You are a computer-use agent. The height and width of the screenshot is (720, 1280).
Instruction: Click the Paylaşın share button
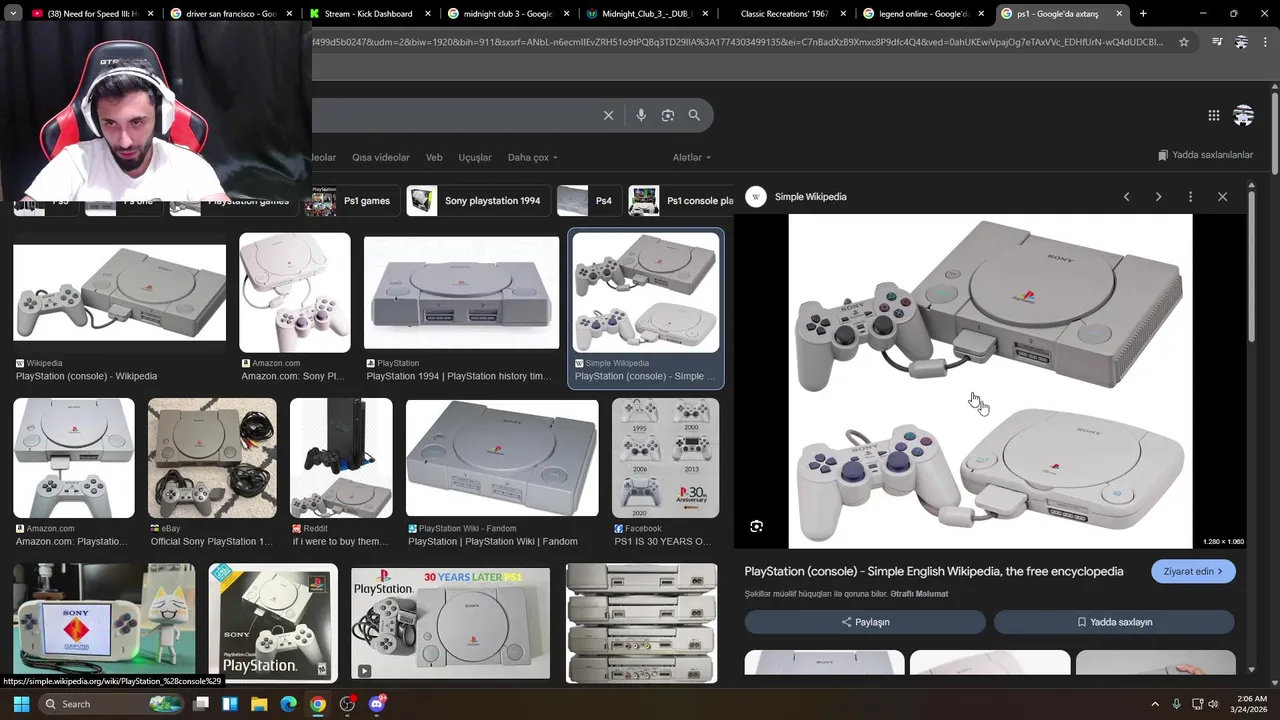tap(865, 622)
